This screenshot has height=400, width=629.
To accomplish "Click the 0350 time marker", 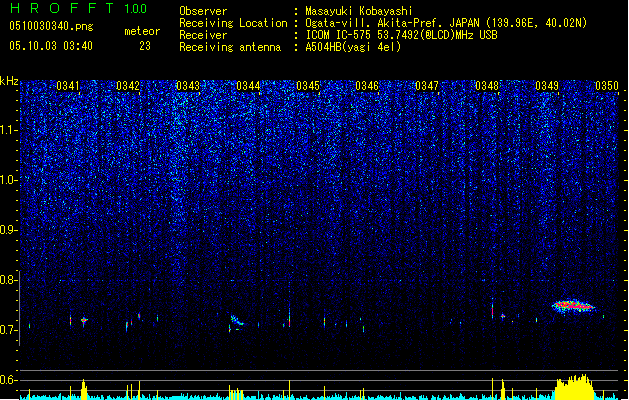I will pyautogui.click(x=607, y=86).
